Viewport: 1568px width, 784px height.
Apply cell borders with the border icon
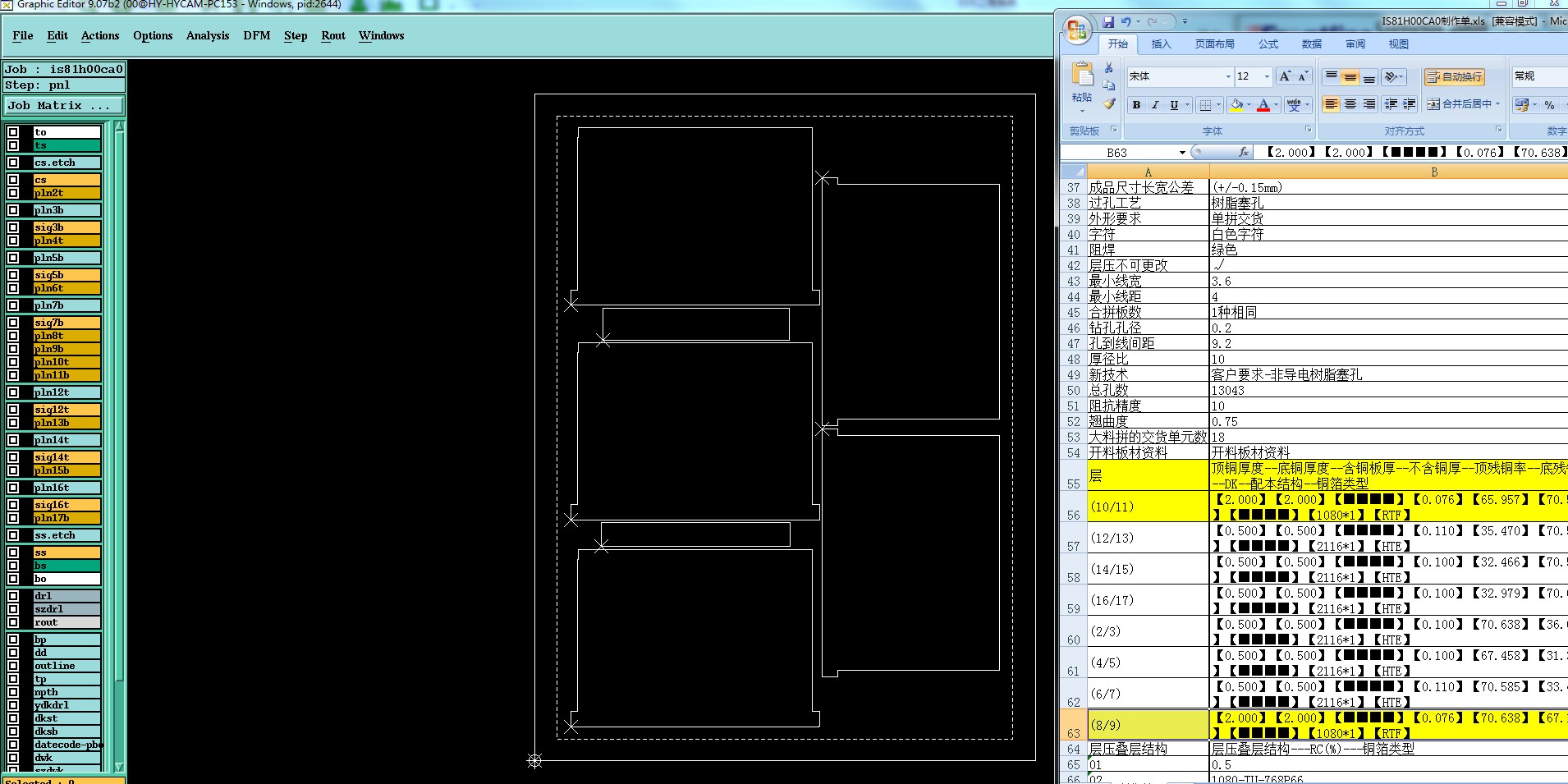coord(1205,105)
